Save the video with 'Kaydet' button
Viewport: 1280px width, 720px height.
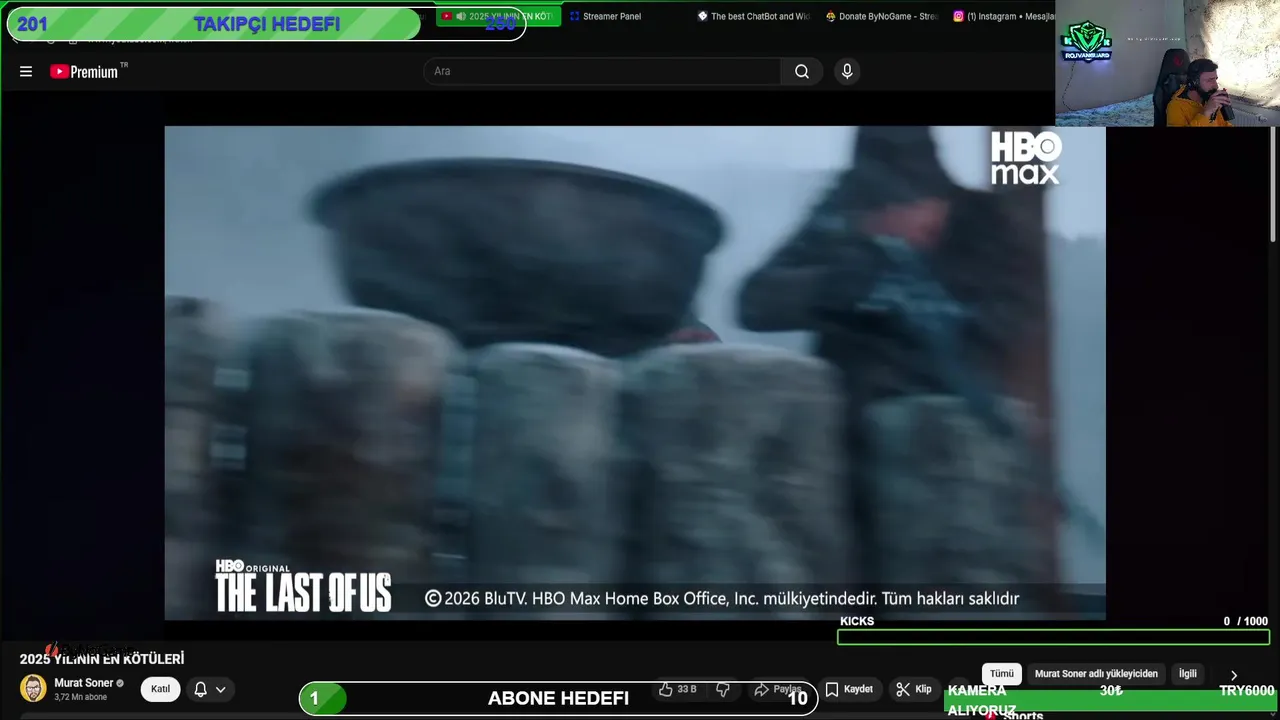(x=849, y=689)
